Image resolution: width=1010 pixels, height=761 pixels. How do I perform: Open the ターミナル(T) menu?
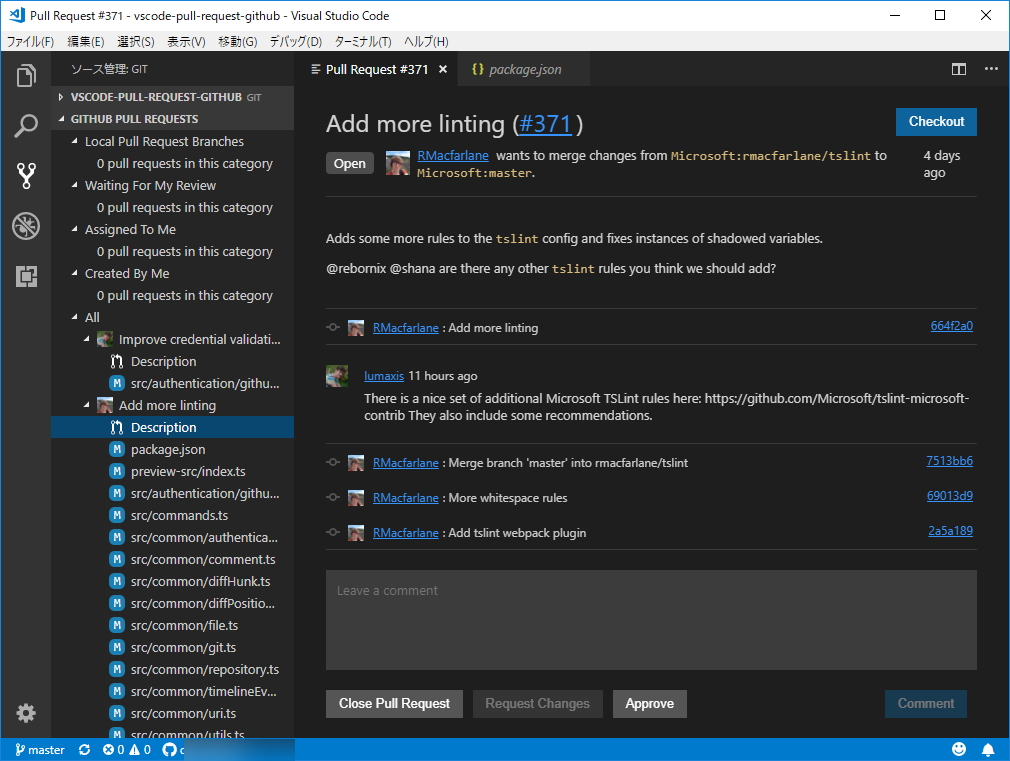click(363, 41)
